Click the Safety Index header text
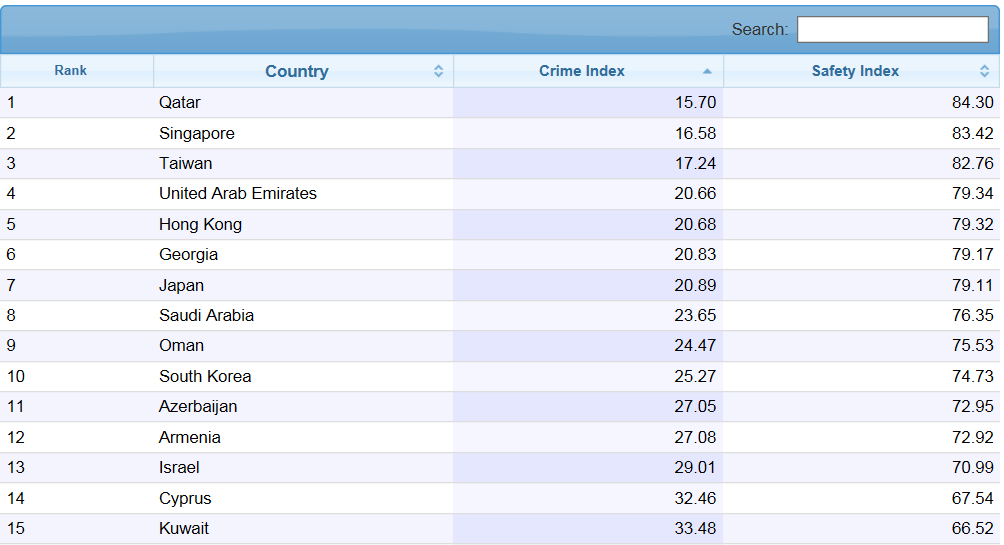 [x=855, y=71]
